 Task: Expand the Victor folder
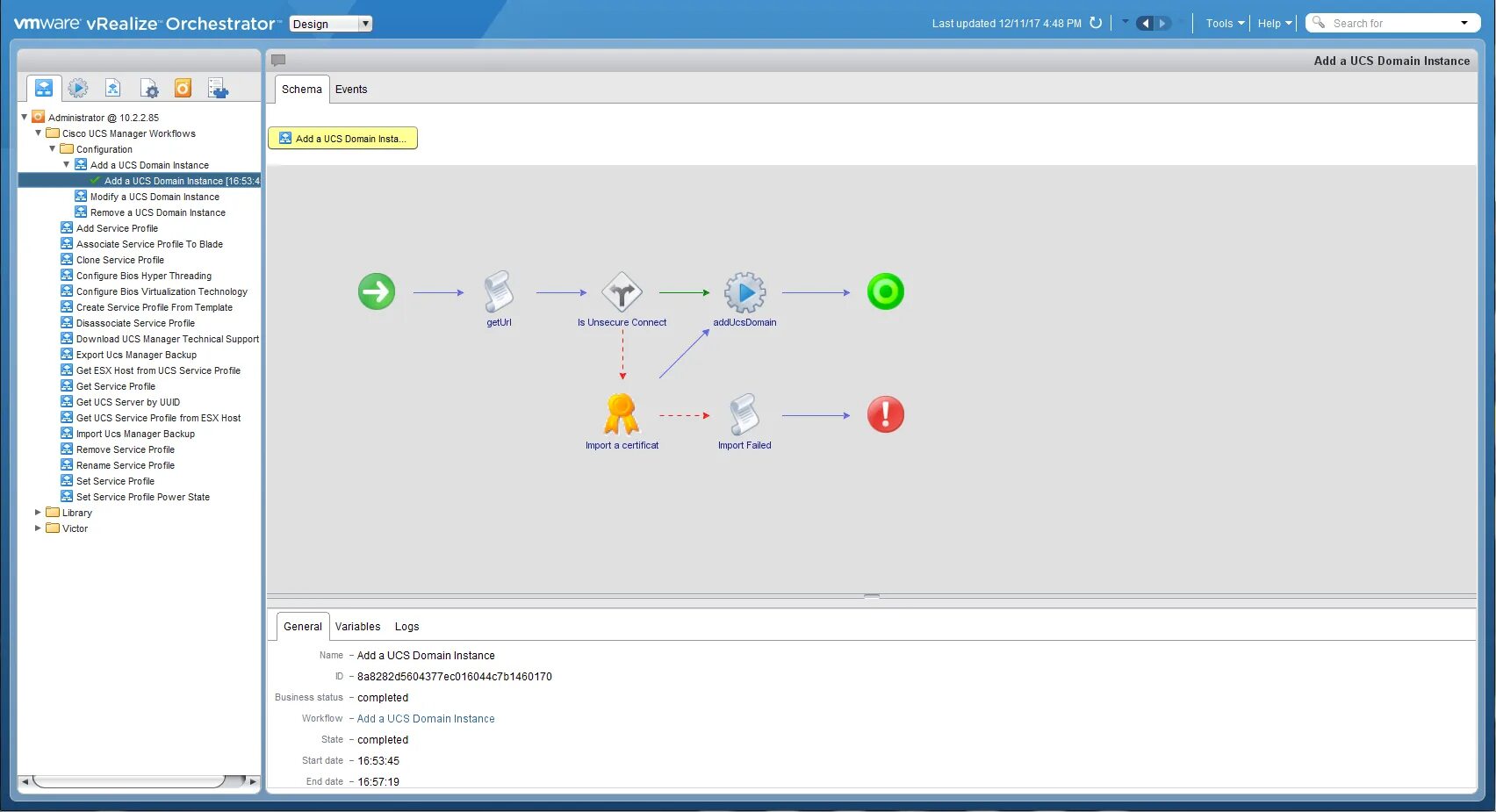(x=38, y=528)
